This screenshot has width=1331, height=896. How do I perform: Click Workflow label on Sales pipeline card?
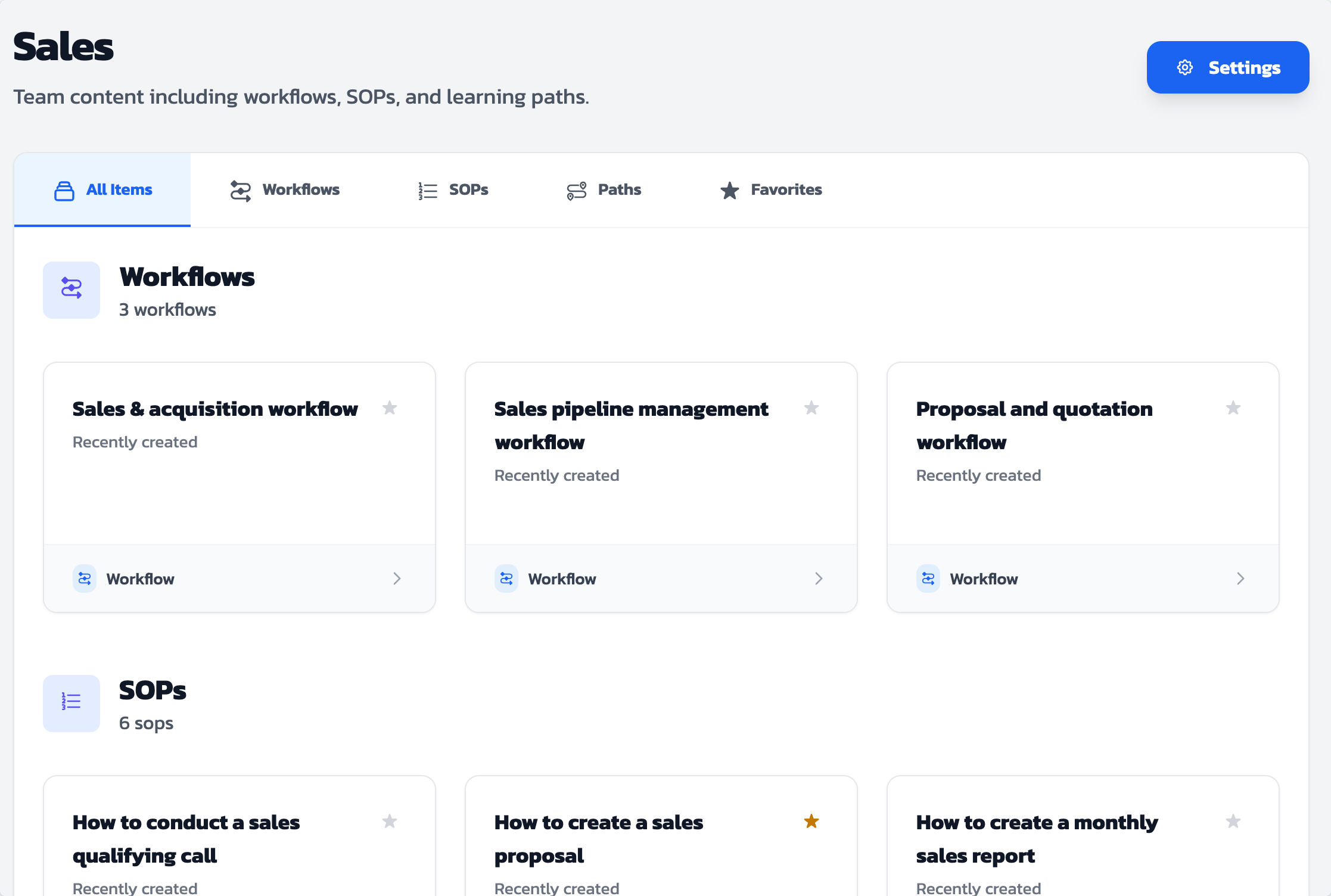562,579
